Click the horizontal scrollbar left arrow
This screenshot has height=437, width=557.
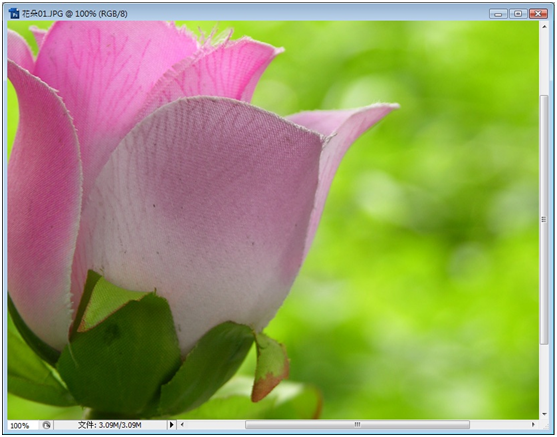coord(182,425)
